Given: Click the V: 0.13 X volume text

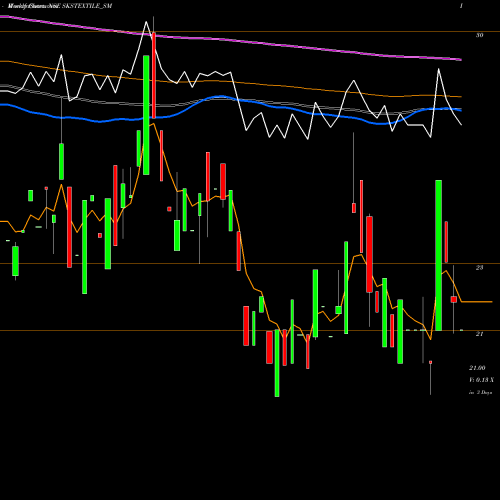Looking at the screenshot, I should coord(481,380).
